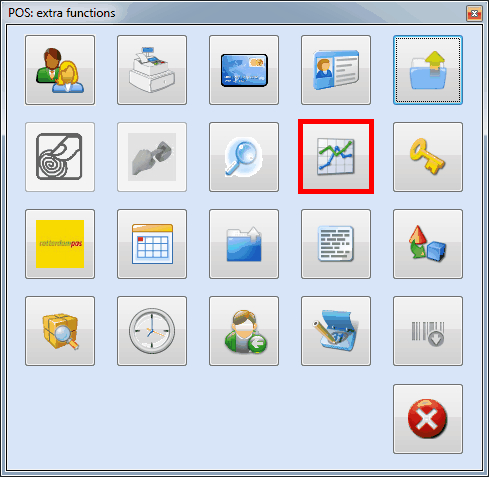Viewport: 489px width, 477px height.
Task: Open the text document lines icon
Action: click(336, 244)
